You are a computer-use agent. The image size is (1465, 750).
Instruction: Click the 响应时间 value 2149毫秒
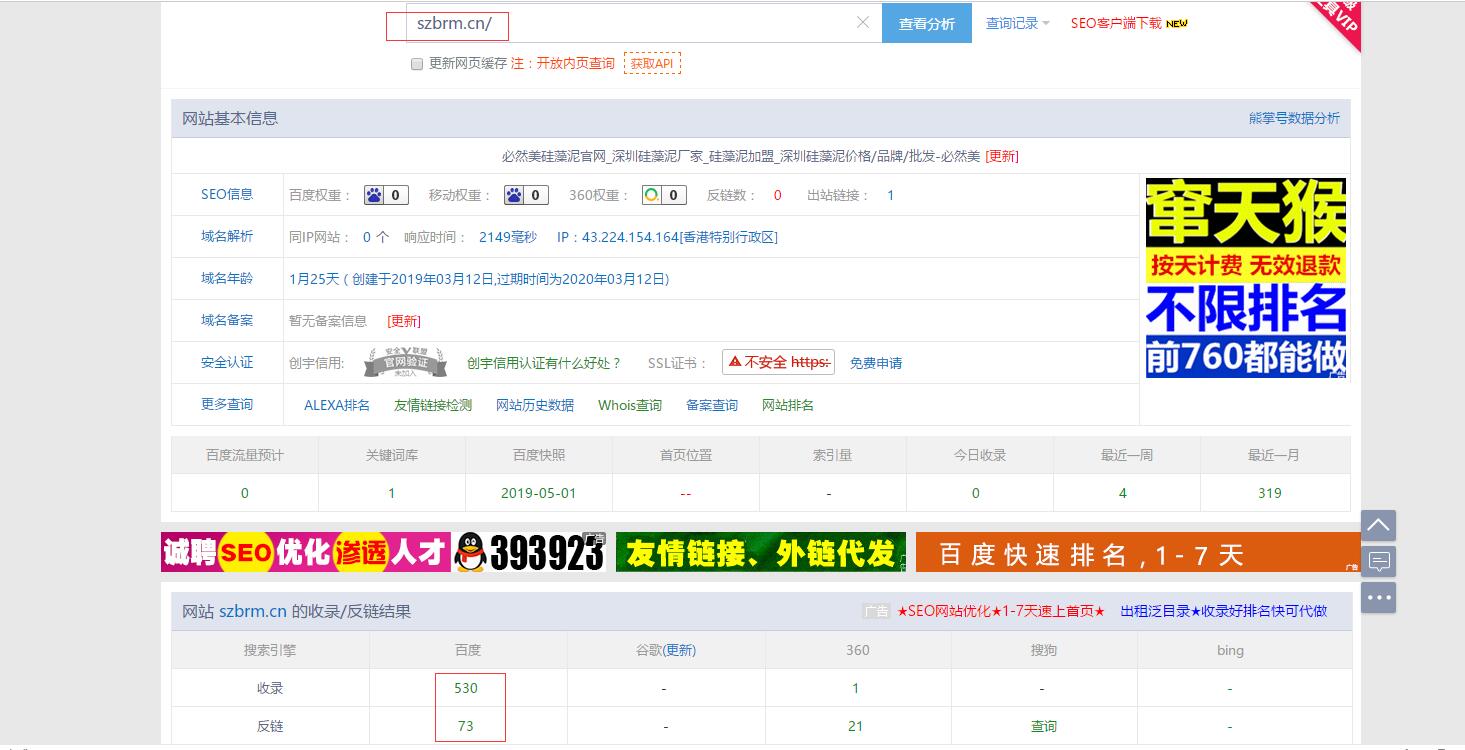pos(508,237)
